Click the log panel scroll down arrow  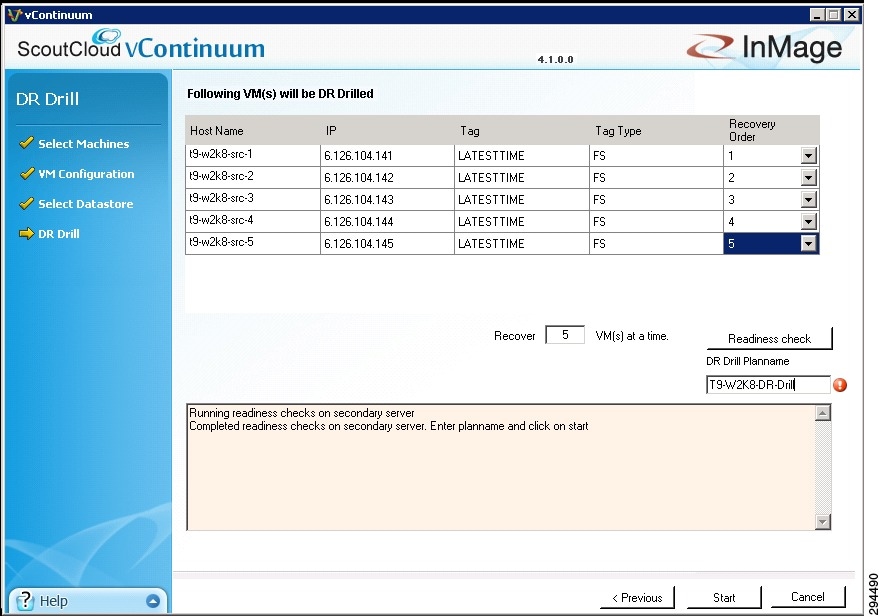822,521
